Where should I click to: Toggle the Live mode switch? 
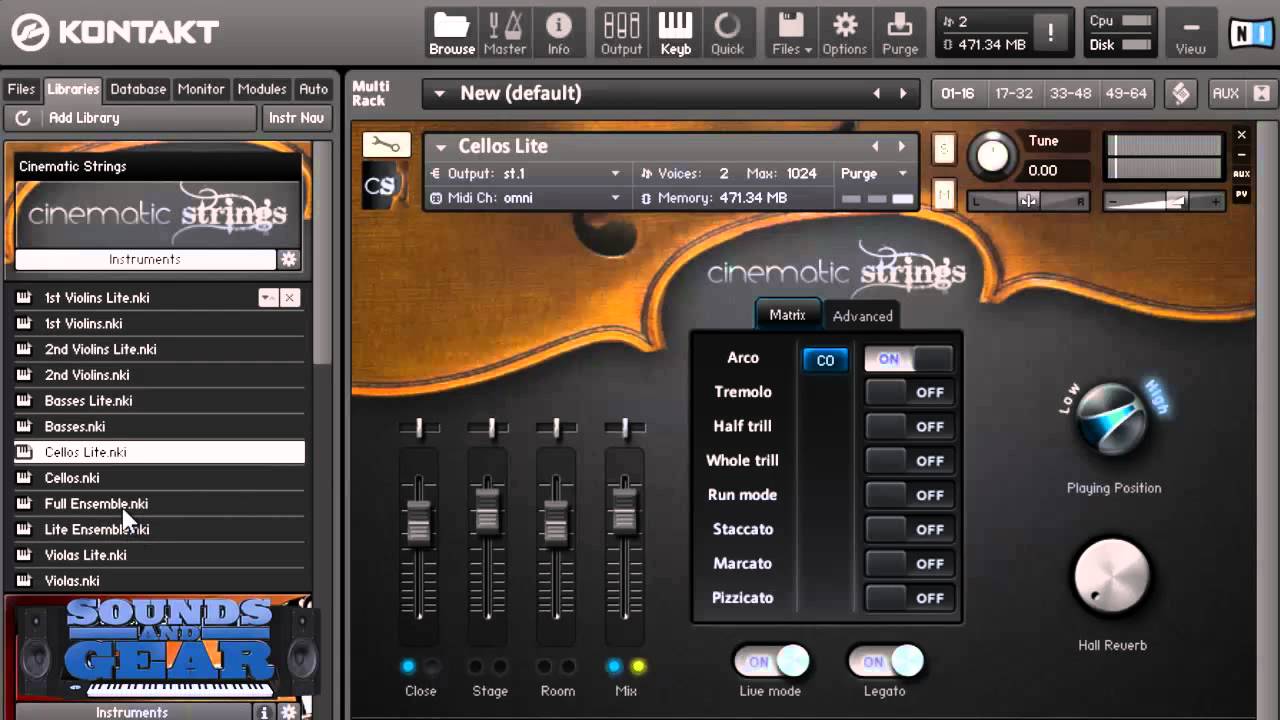point(771,661)
